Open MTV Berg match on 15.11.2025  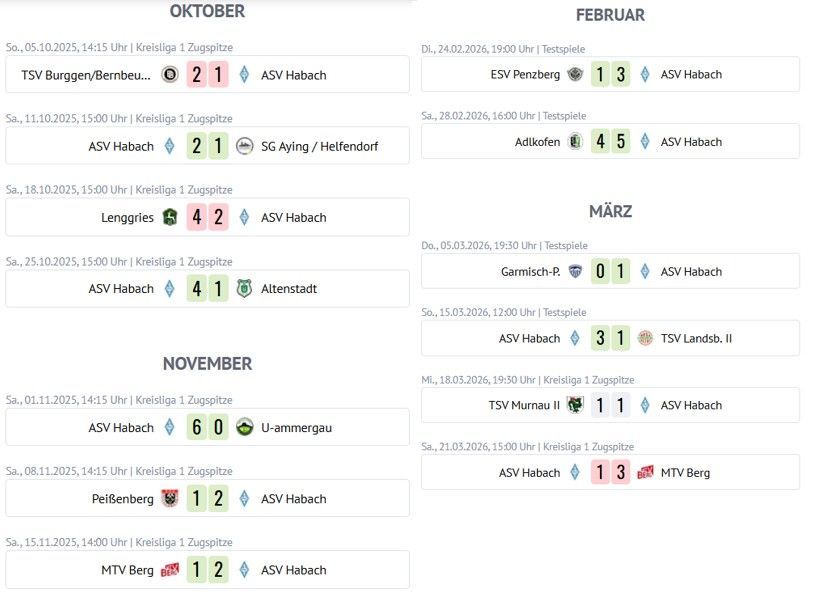[x=207, y=570]
